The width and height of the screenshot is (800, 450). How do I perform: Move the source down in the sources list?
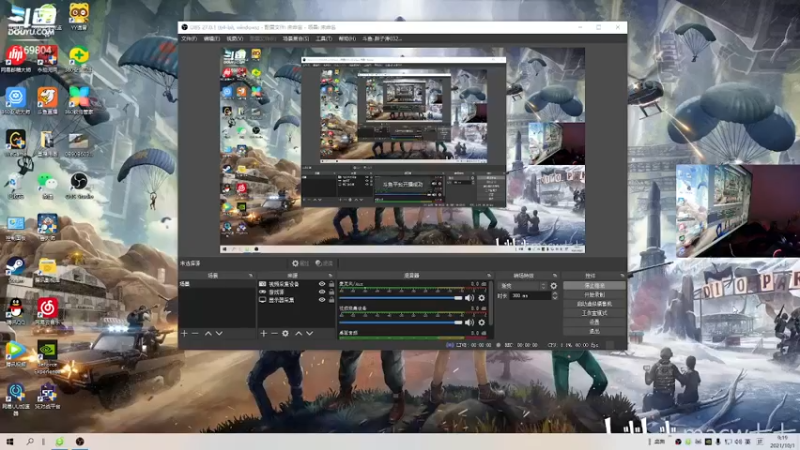click(310, 333)
